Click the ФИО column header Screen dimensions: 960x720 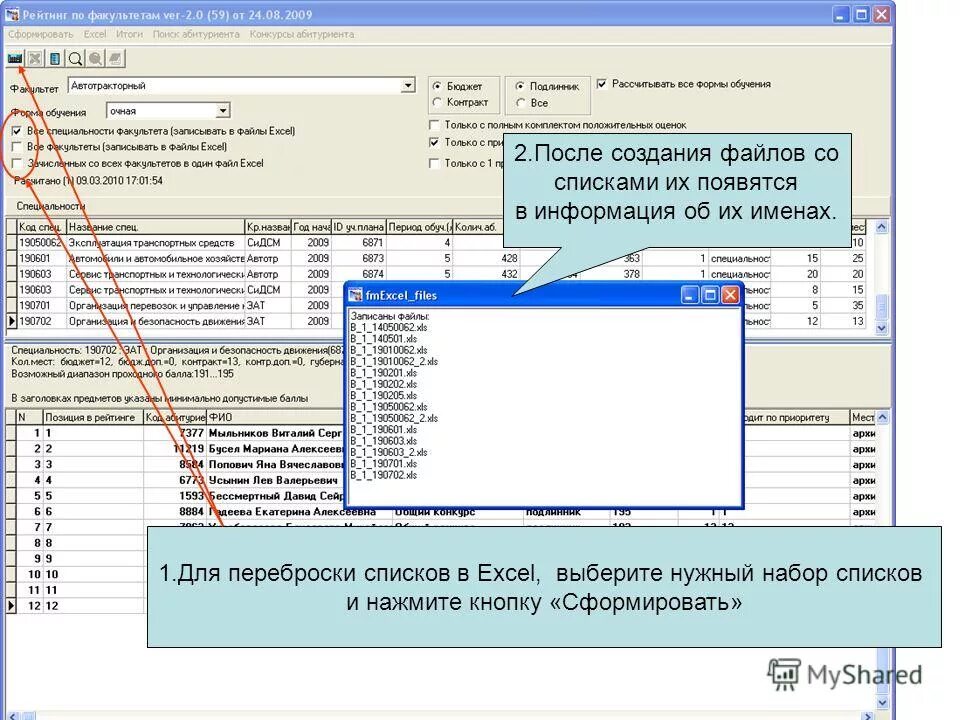(276, 418)
